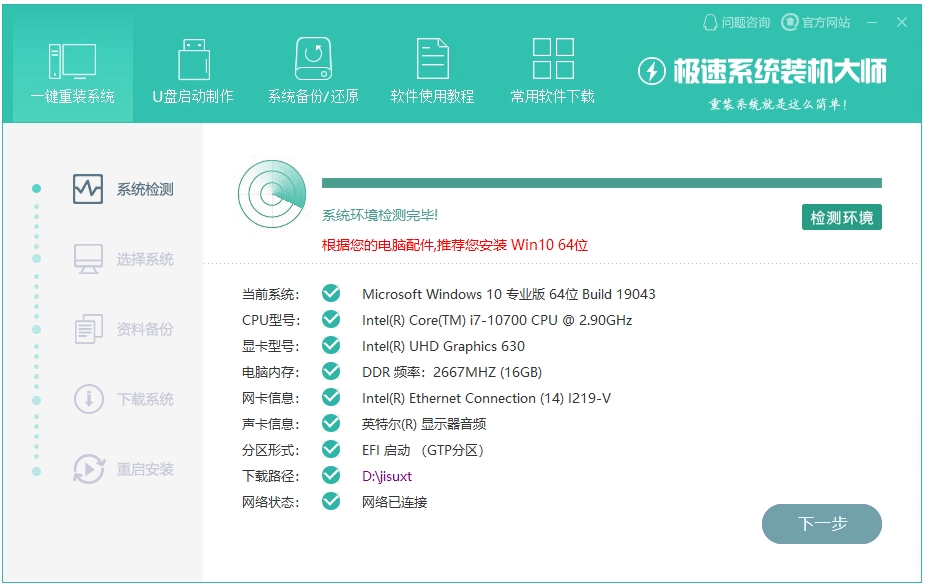Click the 检测环境 button
Image resolution: width=925 pixels, height=585 pixels.
[x=841, y=218]
